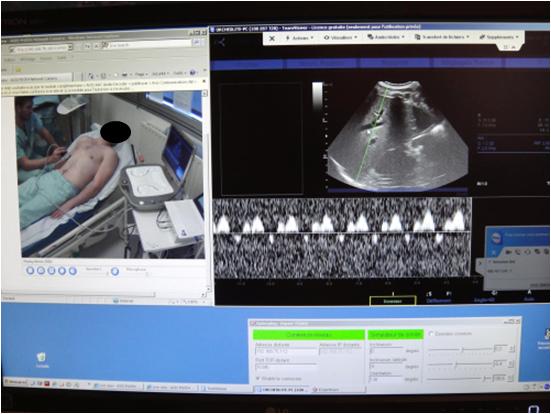Viewport: 551px width, 414px height.
Task: Click the inclination value stepper arrows
Action: pyautogui.click(x=512, y=349)
